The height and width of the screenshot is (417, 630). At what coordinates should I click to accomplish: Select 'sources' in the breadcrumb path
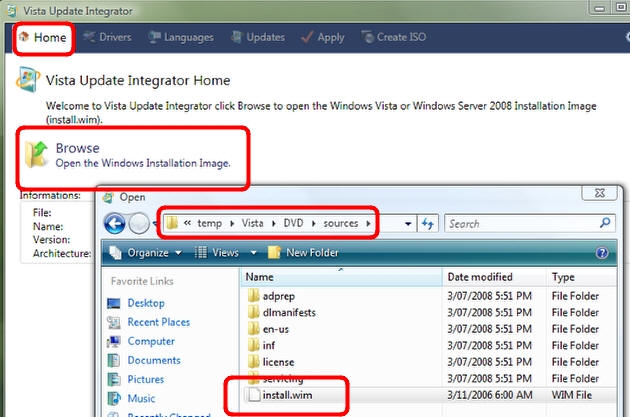[x=341, y=223]
